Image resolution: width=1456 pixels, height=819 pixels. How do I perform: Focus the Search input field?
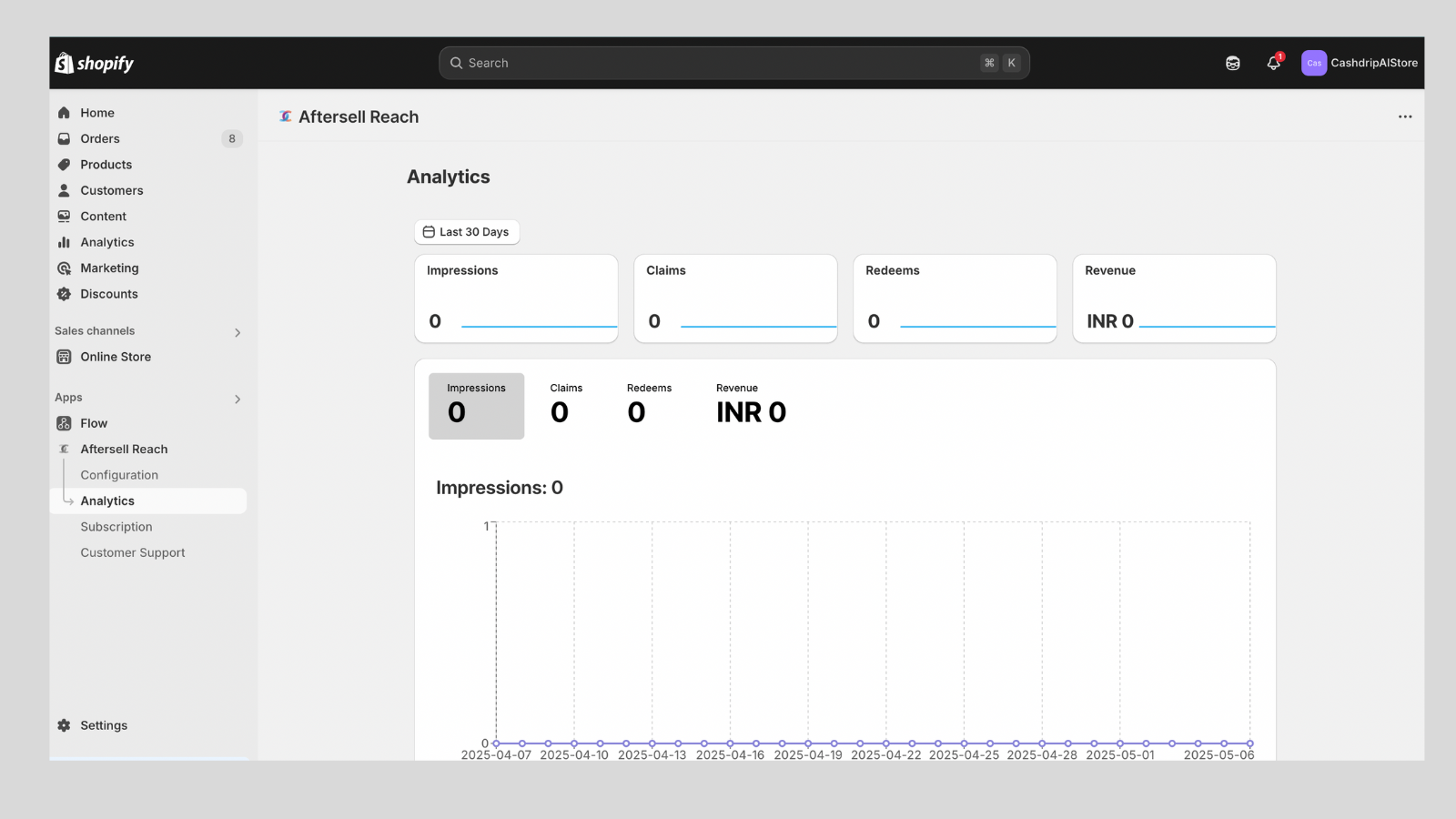coord(734,63)
